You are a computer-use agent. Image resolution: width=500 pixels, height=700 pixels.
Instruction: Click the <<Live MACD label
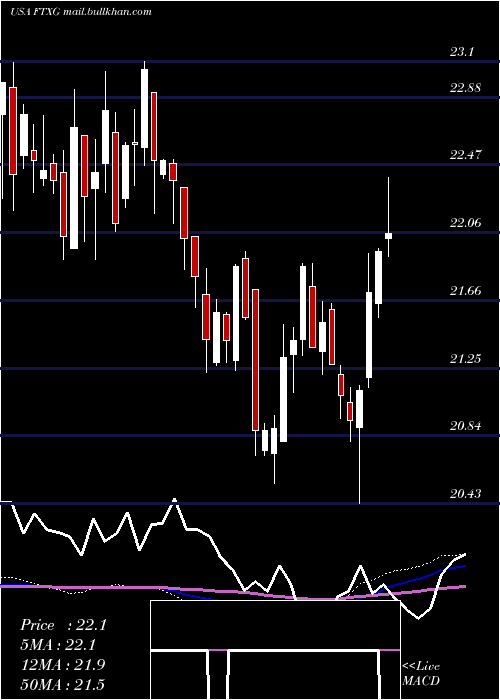point(421,674)
